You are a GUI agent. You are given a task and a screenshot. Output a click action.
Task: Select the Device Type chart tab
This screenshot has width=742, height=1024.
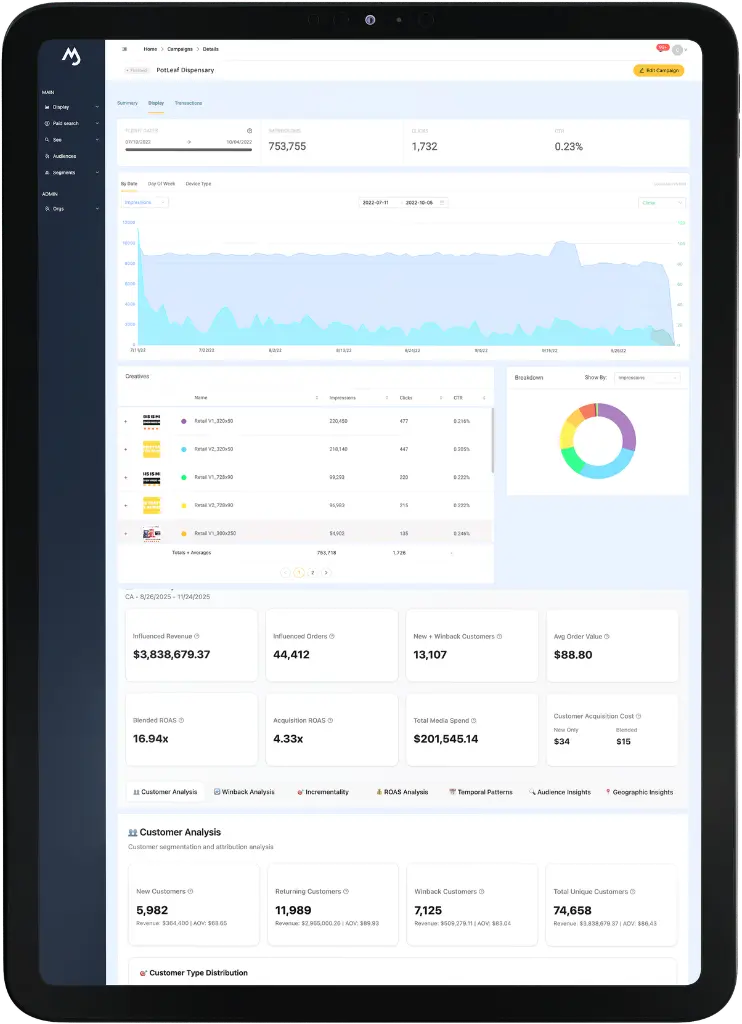(x=198, y=184)
